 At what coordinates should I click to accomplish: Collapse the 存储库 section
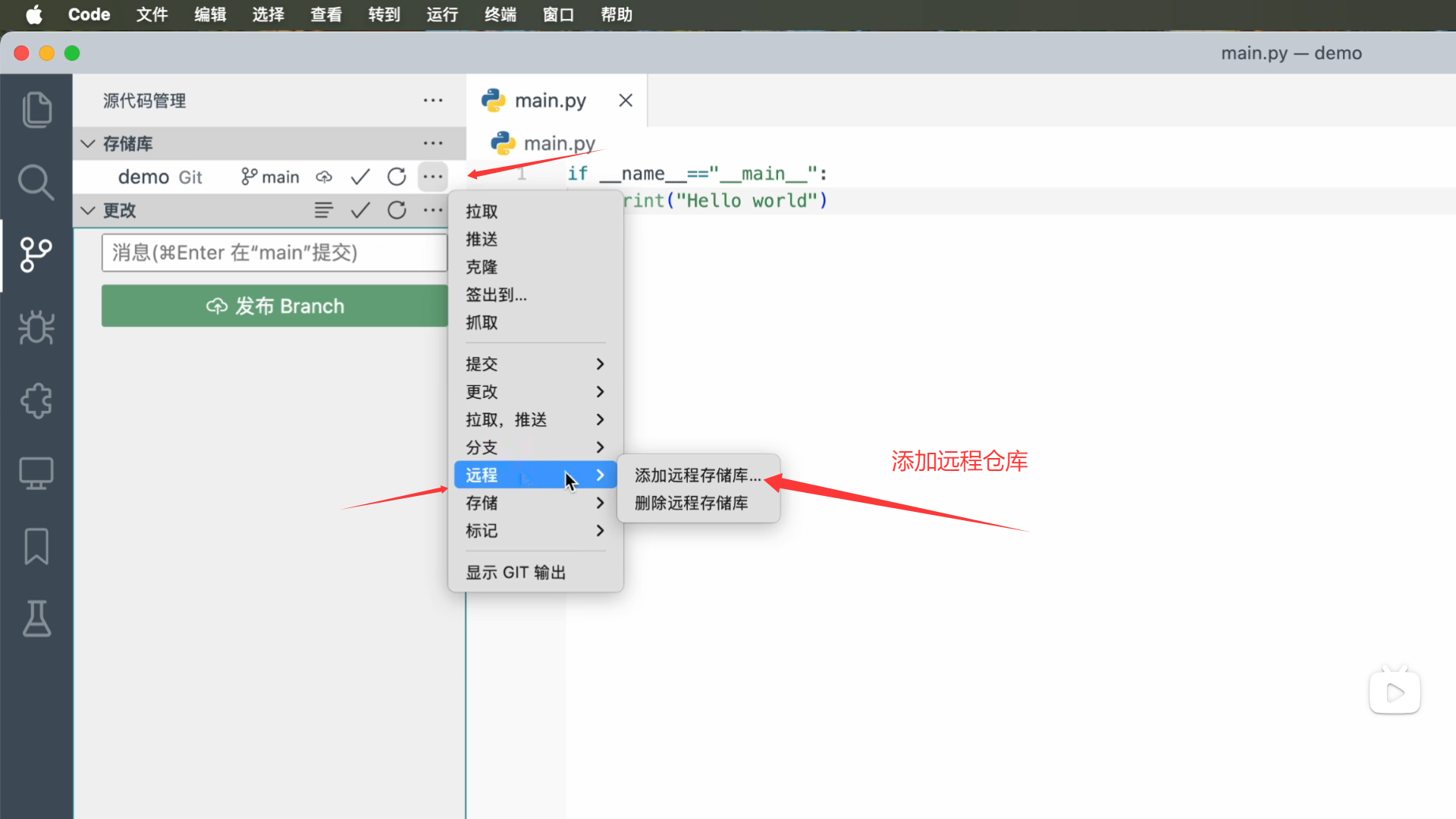[88, 143]
